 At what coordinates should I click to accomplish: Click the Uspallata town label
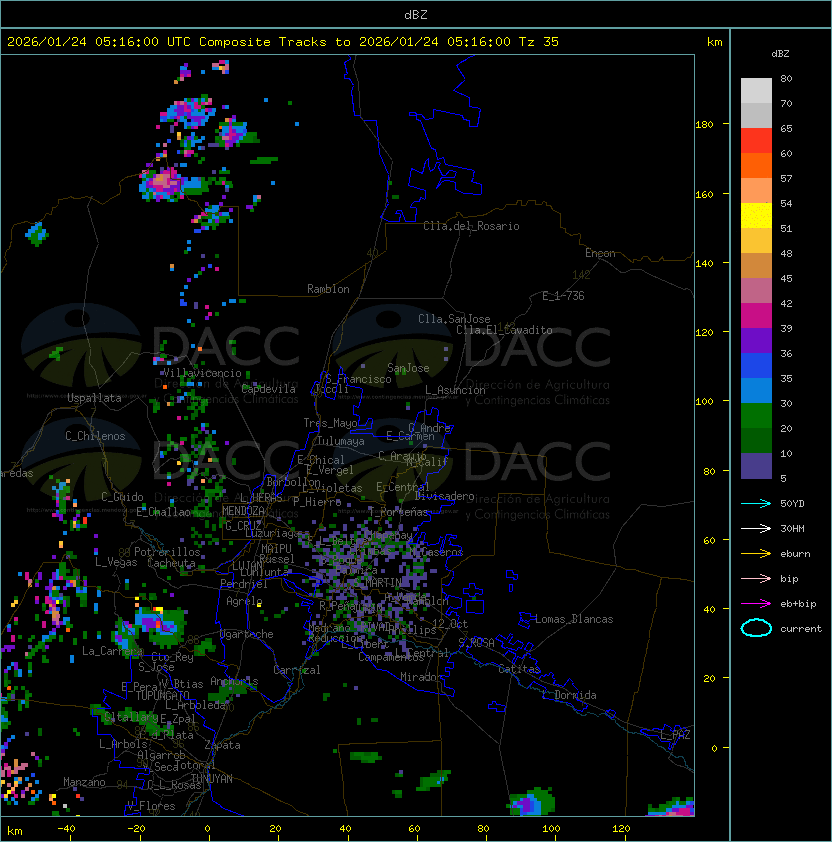[x=94, y=398]
